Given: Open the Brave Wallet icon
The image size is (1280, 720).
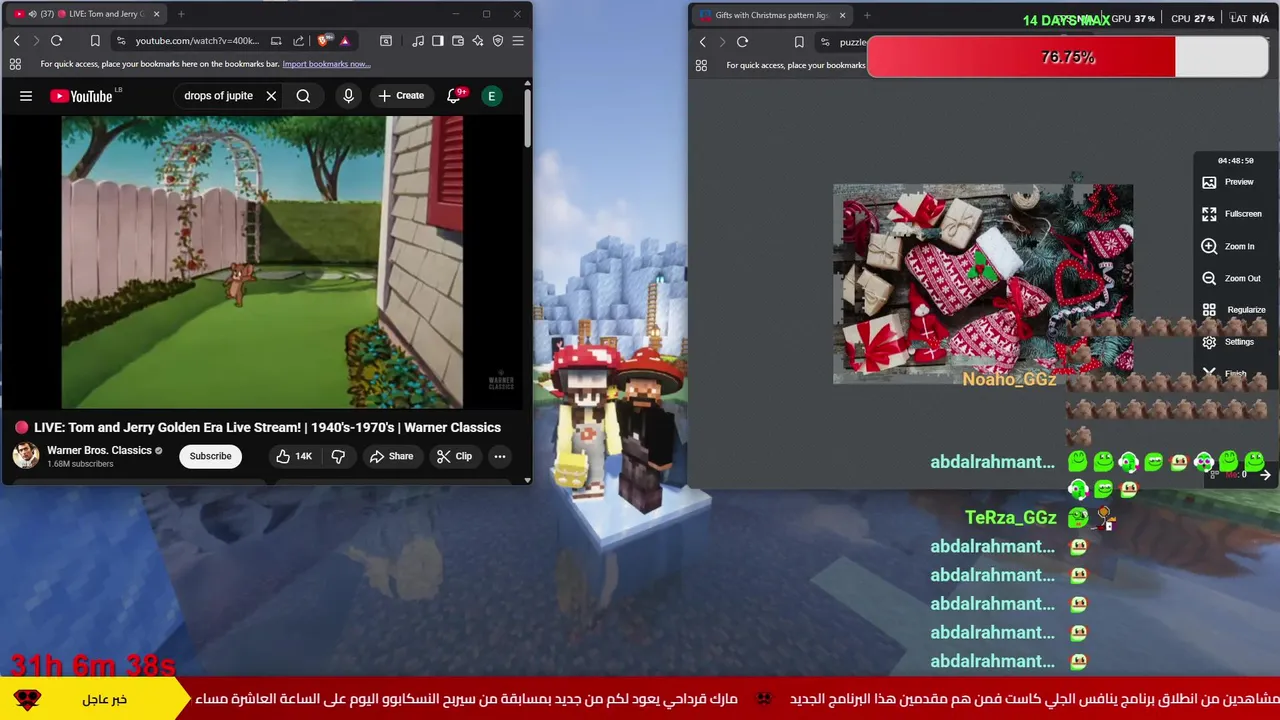Looking at the screenshot, I should [458, 41].
